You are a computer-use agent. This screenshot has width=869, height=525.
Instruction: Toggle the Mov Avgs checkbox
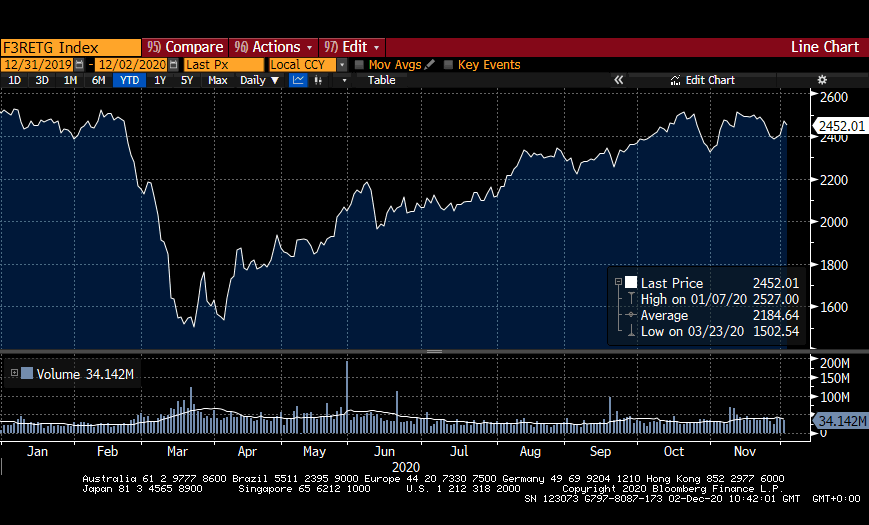(359, 65)
